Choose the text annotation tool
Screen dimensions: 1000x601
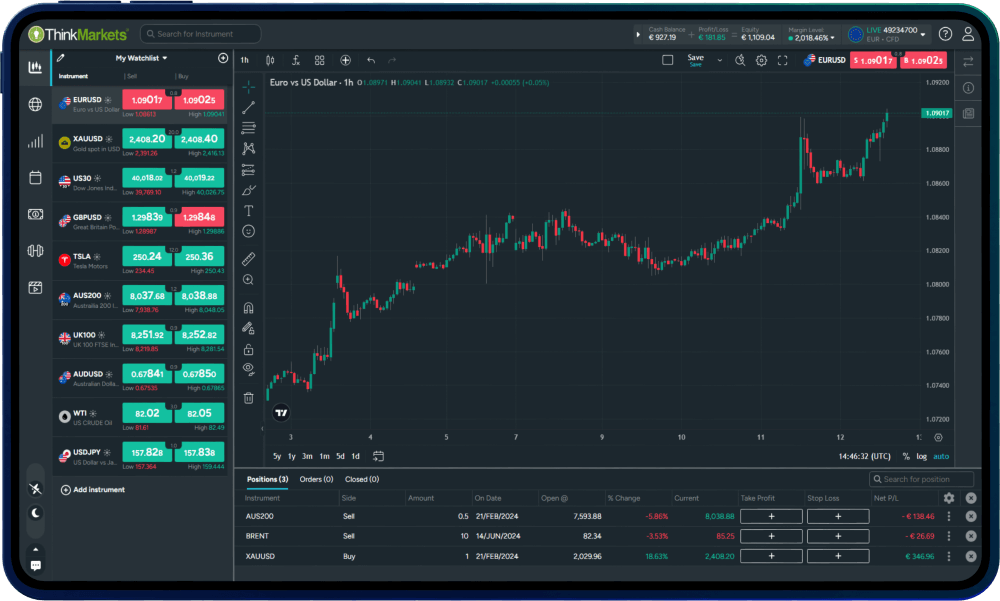coord(248,211)
